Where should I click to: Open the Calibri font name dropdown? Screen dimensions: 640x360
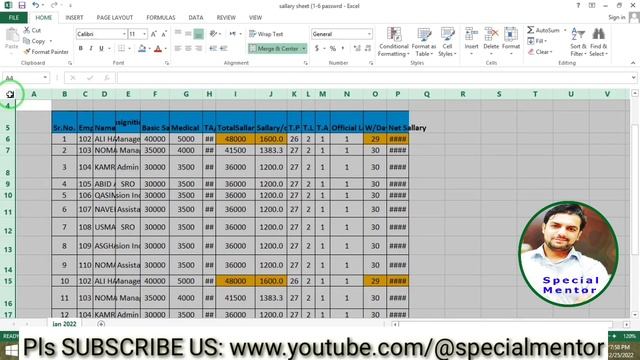coord(124,34)
